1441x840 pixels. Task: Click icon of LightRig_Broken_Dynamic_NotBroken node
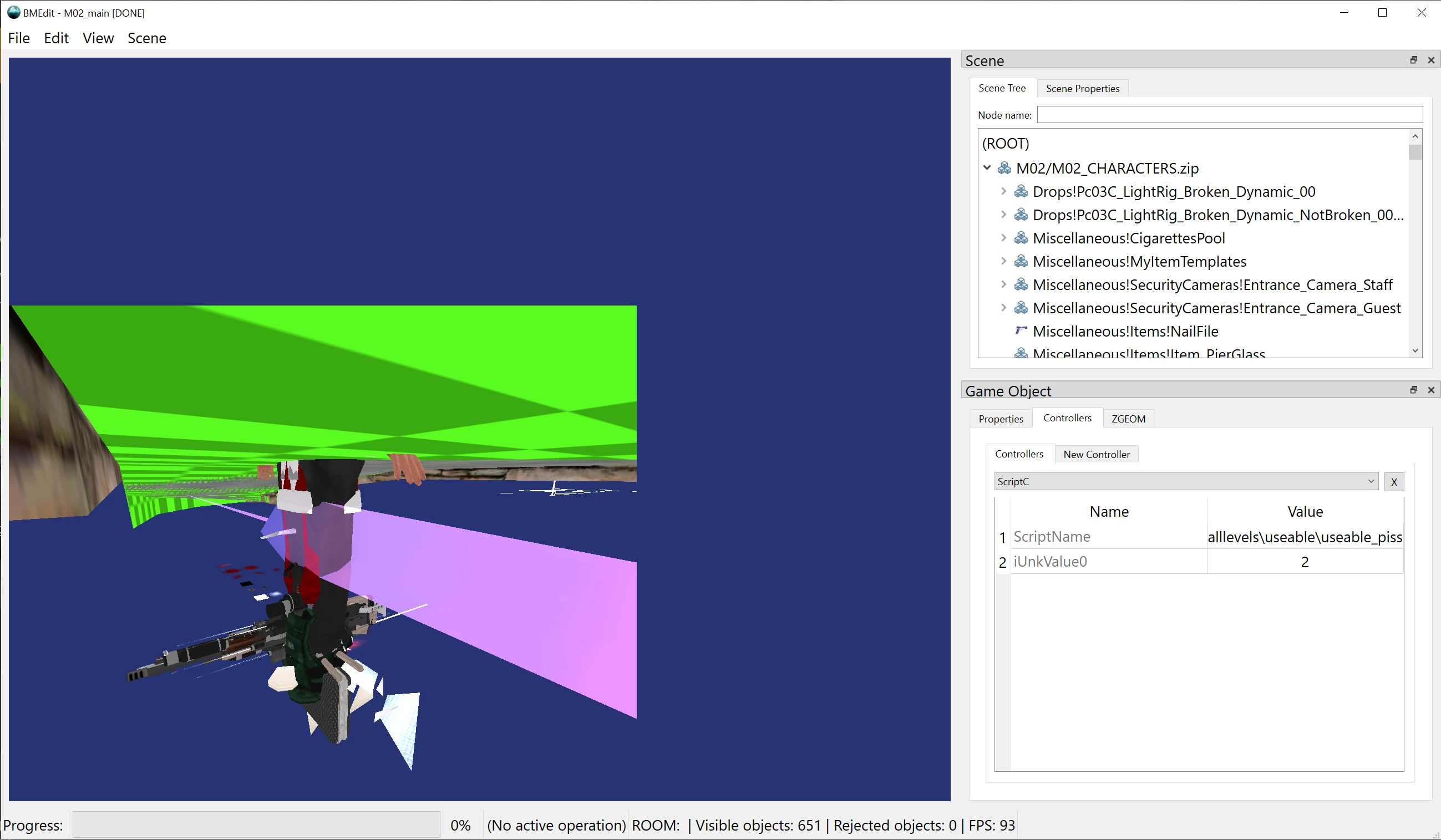(1021, 215)
